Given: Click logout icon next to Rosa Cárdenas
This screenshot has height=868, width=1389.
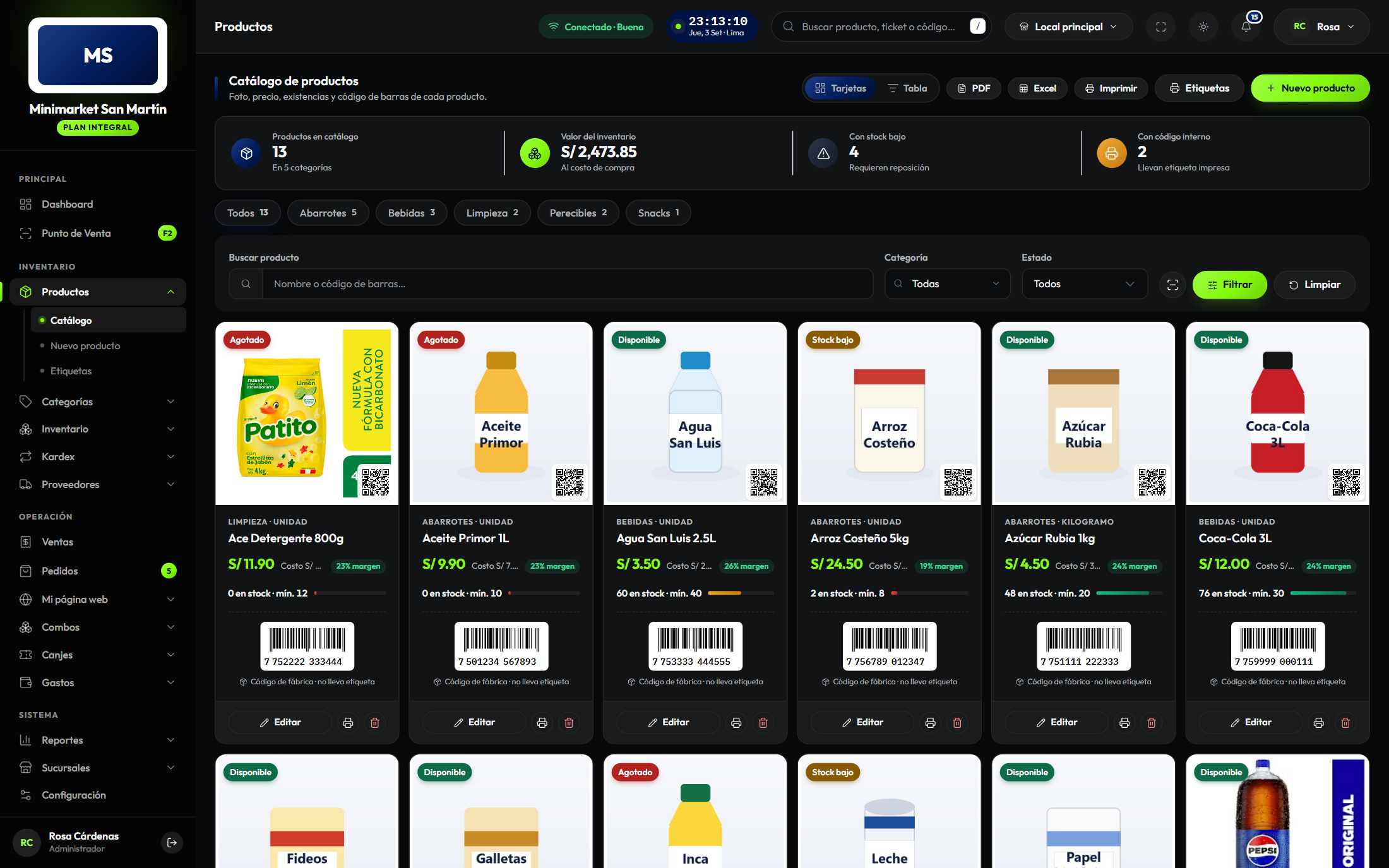Looking at the screenshot, I should [172, 842].
